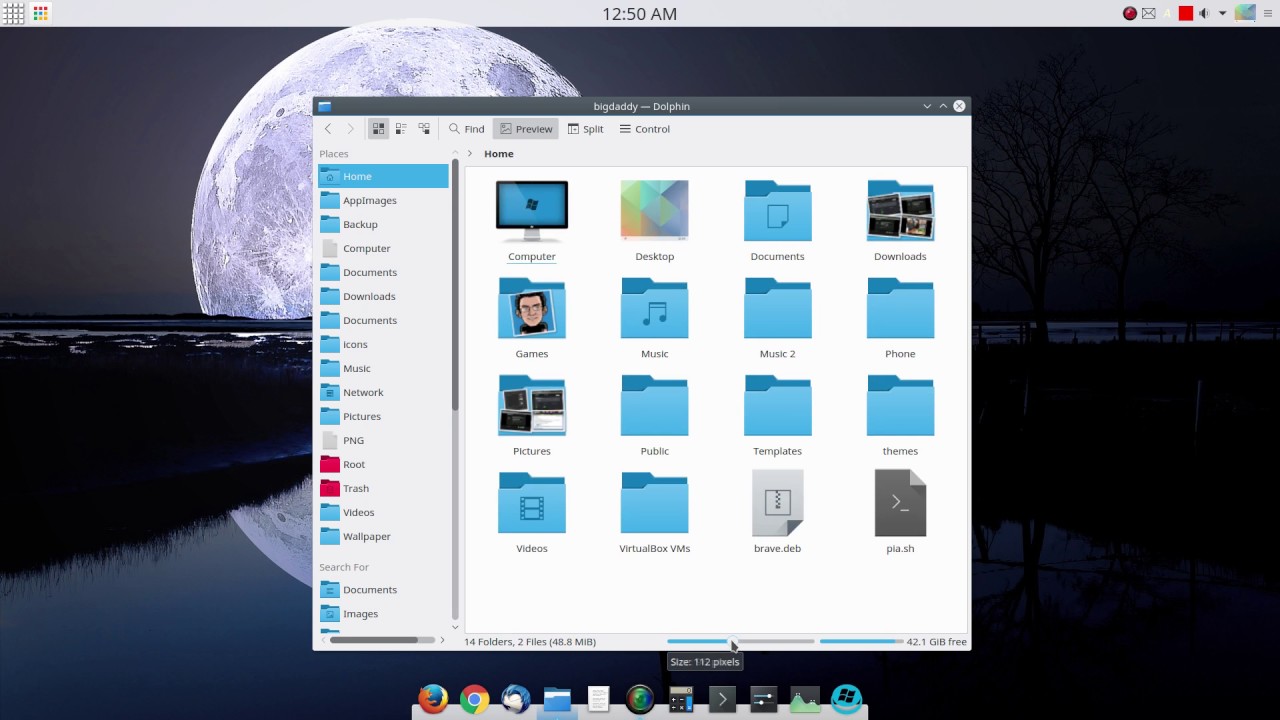
Task: Select the brave.deb package file
Action: click(778, 503)
